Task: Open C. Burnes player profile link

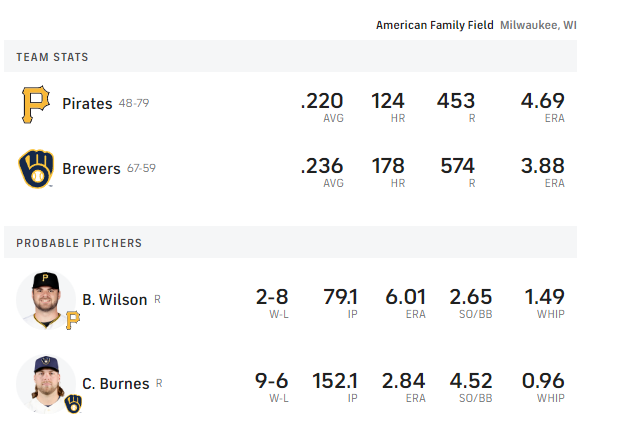Action: 115,384
